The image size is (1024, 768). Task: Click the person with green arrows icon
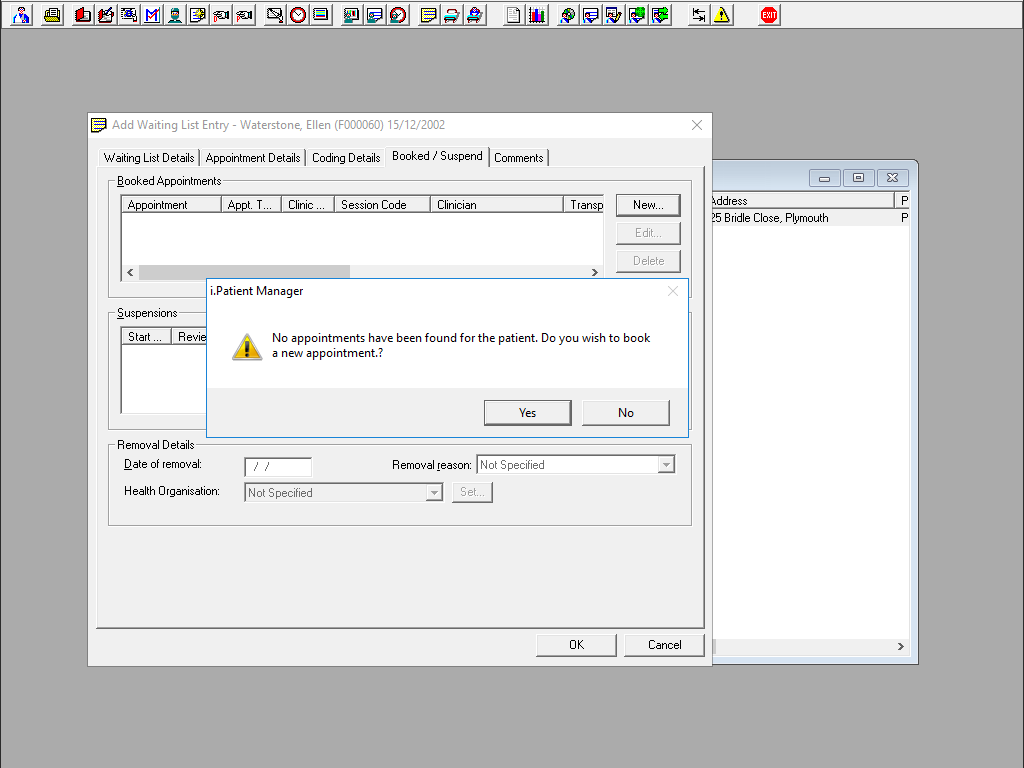click(x=660, y=14)
